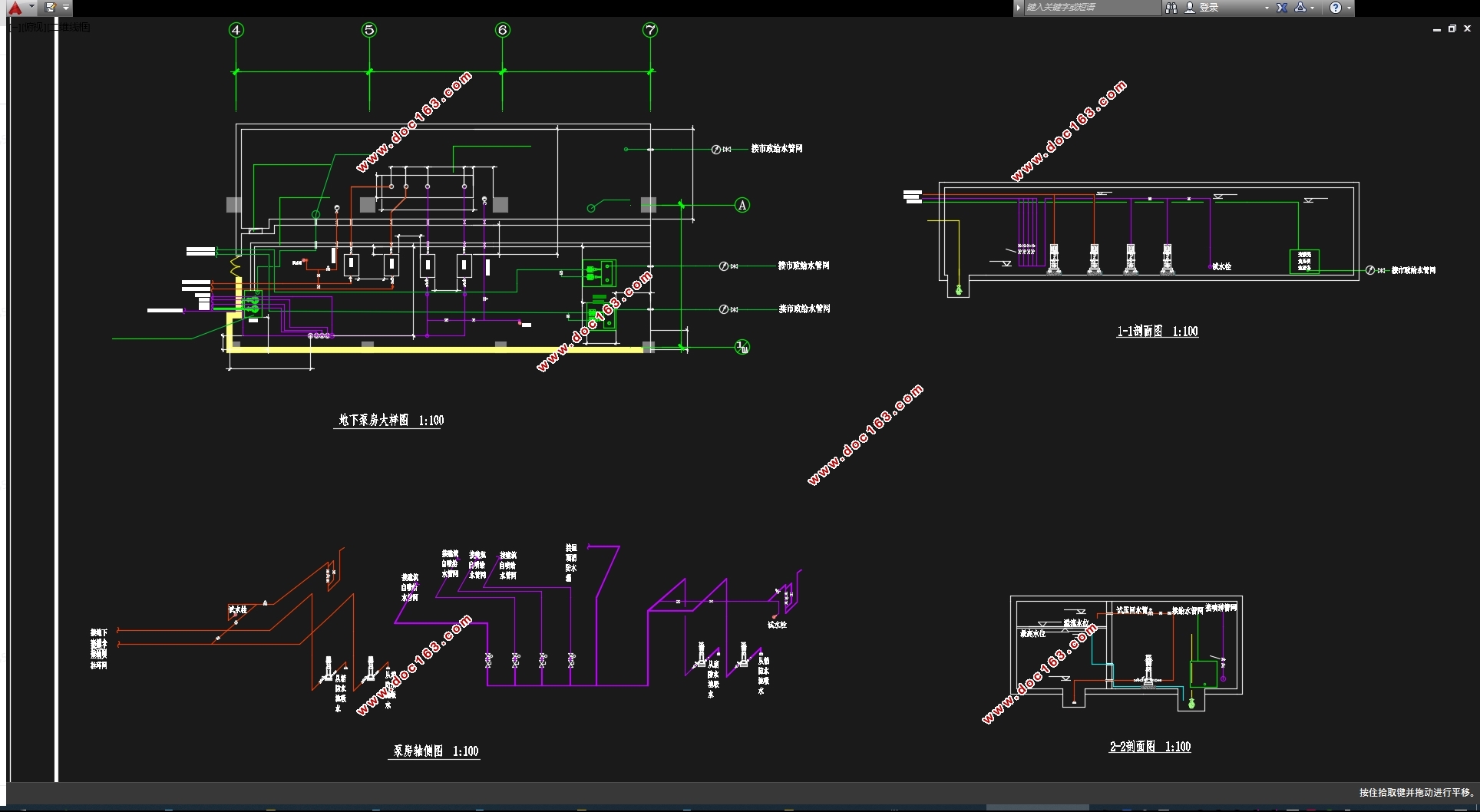Click the Autodesk 360 triangle icon

(1300, 8)
